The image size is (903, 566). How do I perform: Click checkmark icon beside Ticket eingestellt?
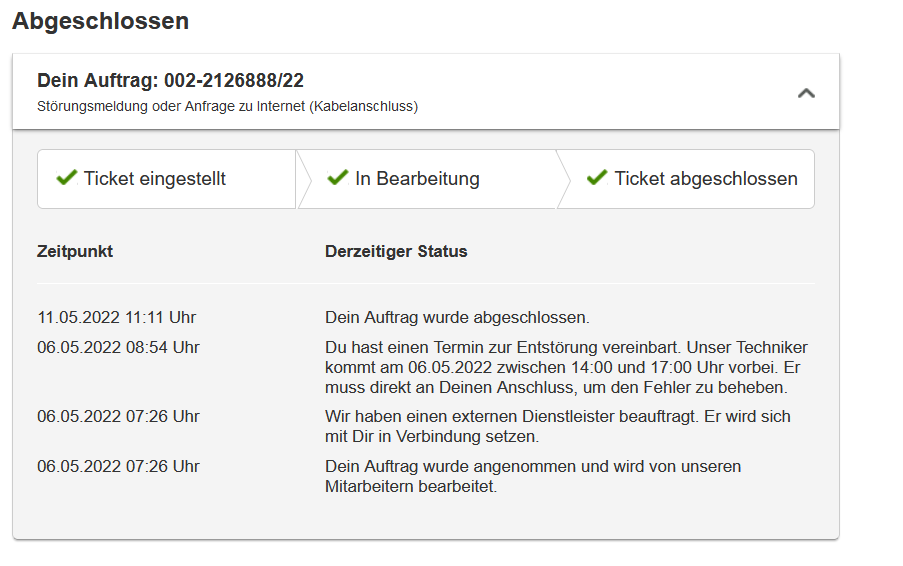point(67,178)
